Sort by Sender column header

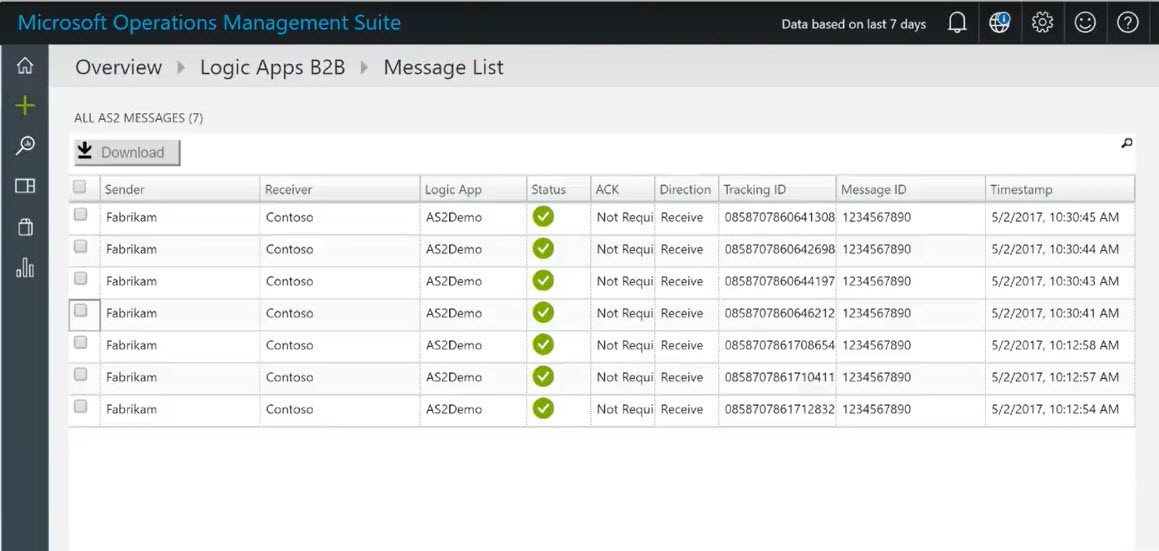pyautogui.click(x=180, y=189)
